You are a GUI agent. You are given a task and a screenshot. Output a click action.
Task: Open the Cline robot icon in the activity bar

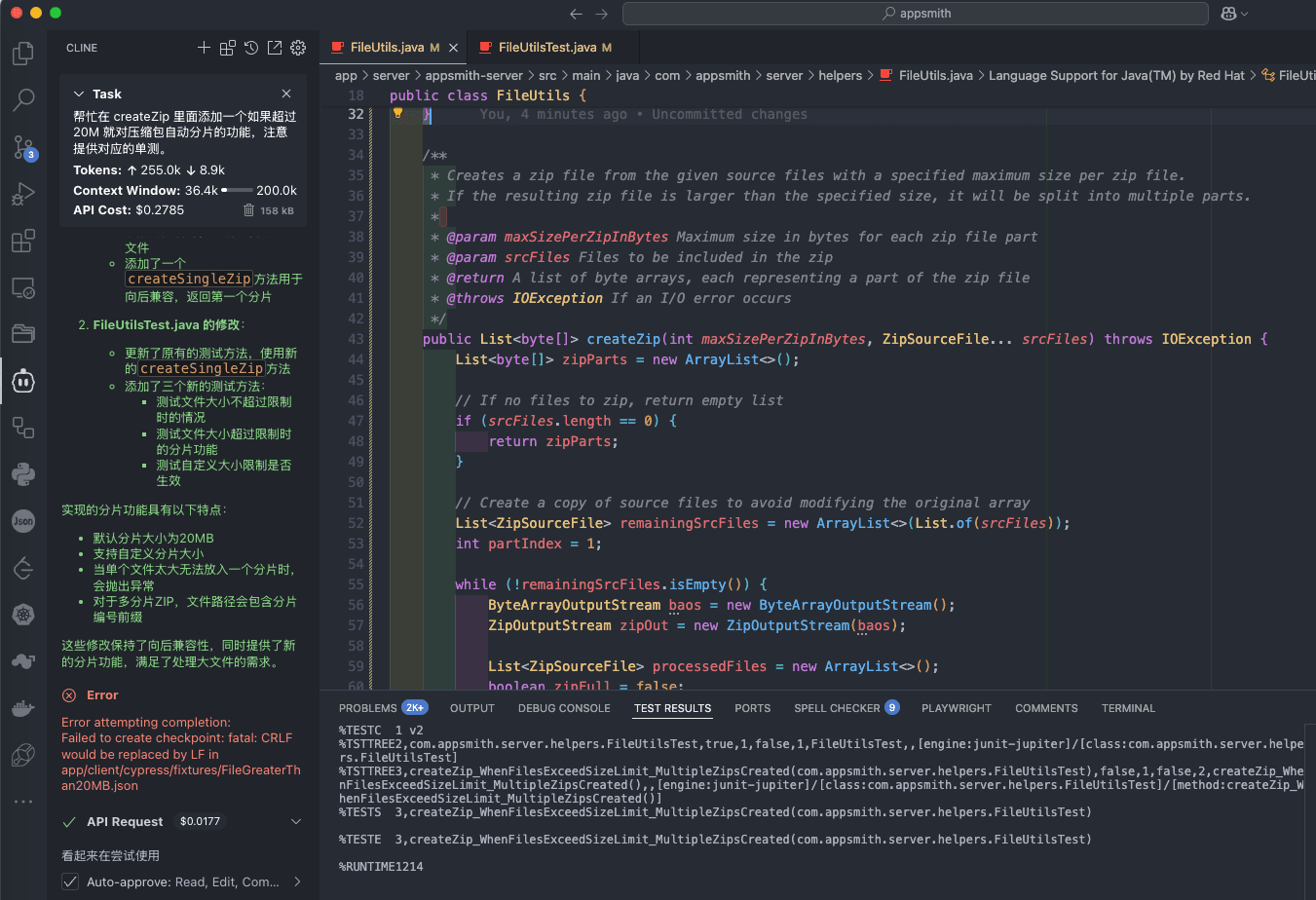coord(21,381)
